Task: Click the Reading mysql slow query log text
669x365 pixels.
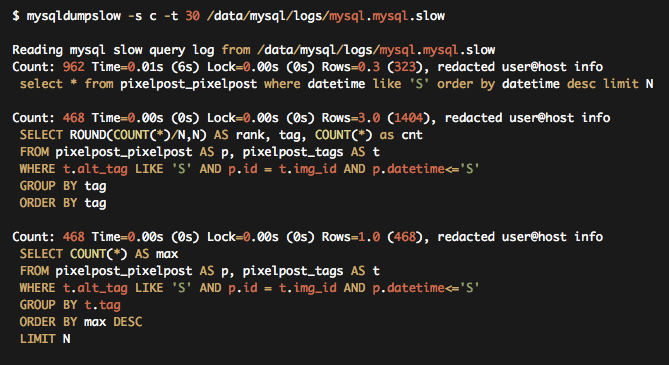Action: pyautogui.click(x=113, y=50)
